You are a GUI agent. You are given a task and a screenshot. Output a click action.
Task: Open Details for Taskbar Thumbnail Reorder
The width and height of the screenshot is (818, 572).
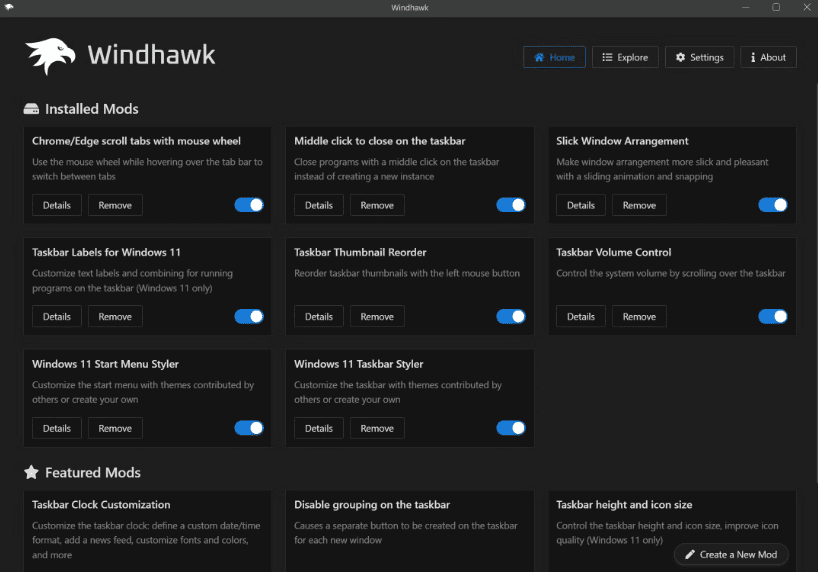click(x=319, y=316)
